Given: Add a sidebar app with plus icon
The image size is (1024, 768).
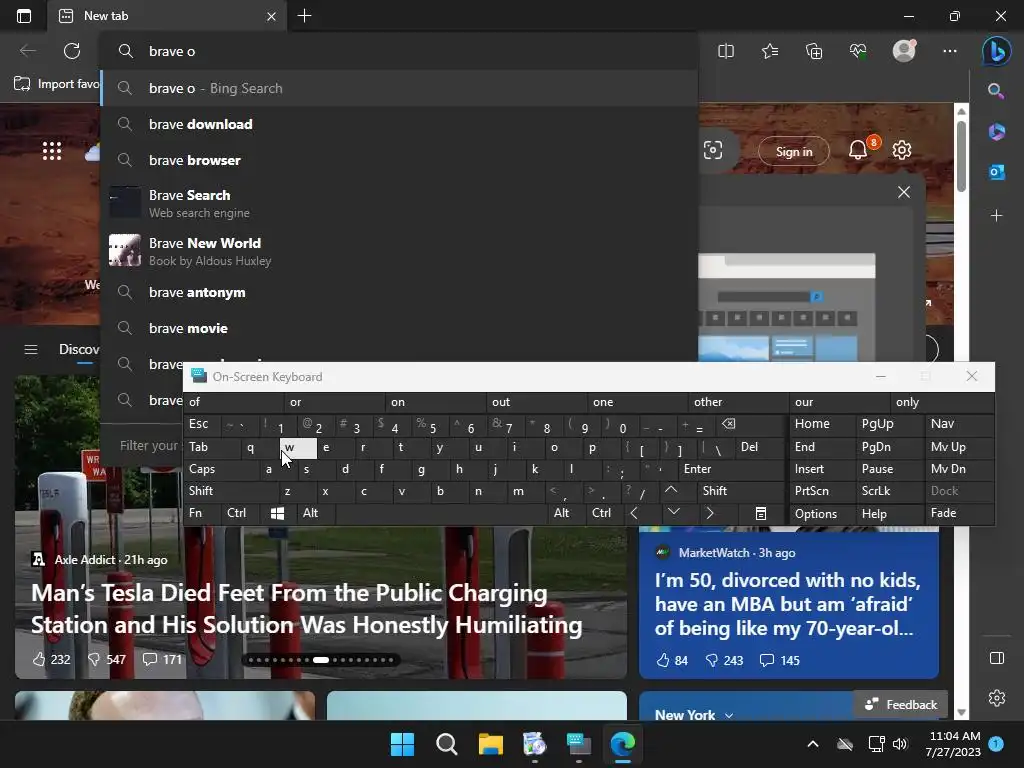Looking at the screenshot, I should pos(997,216).
